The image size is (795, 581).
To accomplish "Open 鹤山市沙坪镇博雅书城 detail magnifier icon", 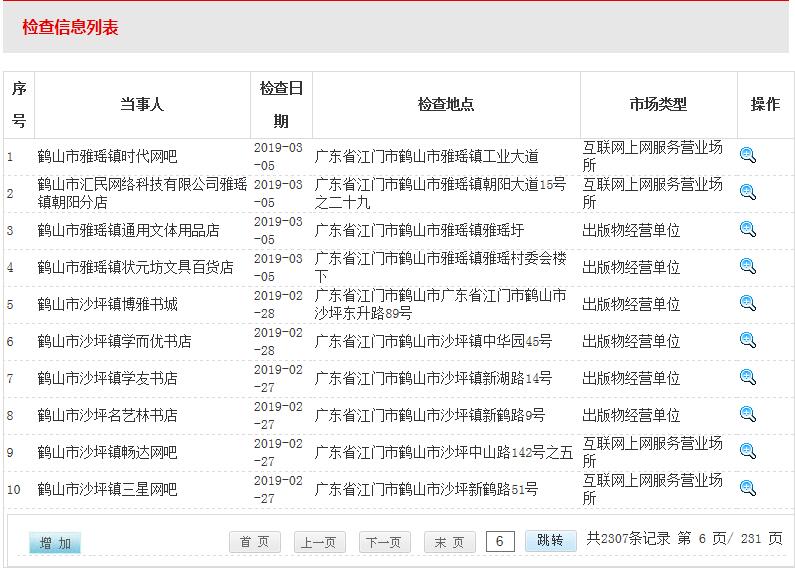I will [748, 303].
